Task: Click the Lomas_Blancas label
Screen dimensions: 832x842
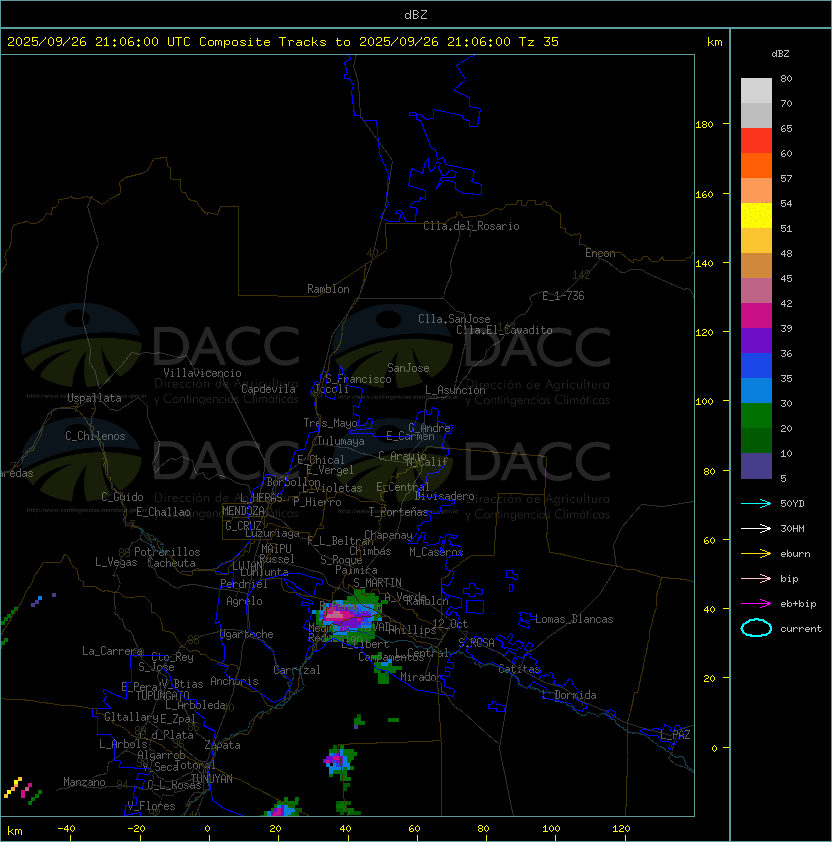Action: tap(574, 619)
